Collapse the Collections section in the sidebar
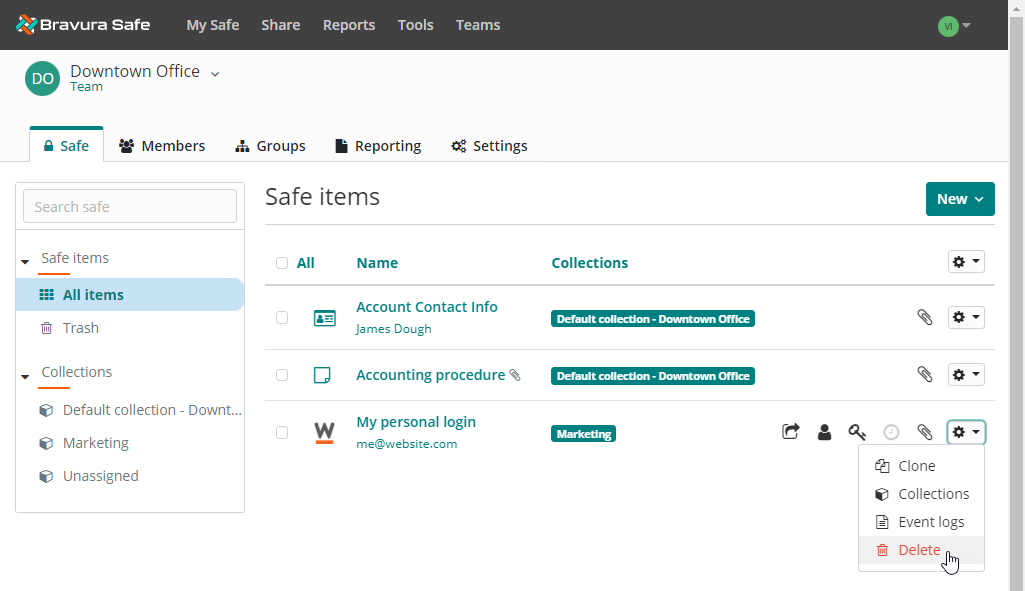This screenshot has height=591, width=1025. (x=25, y=371)
